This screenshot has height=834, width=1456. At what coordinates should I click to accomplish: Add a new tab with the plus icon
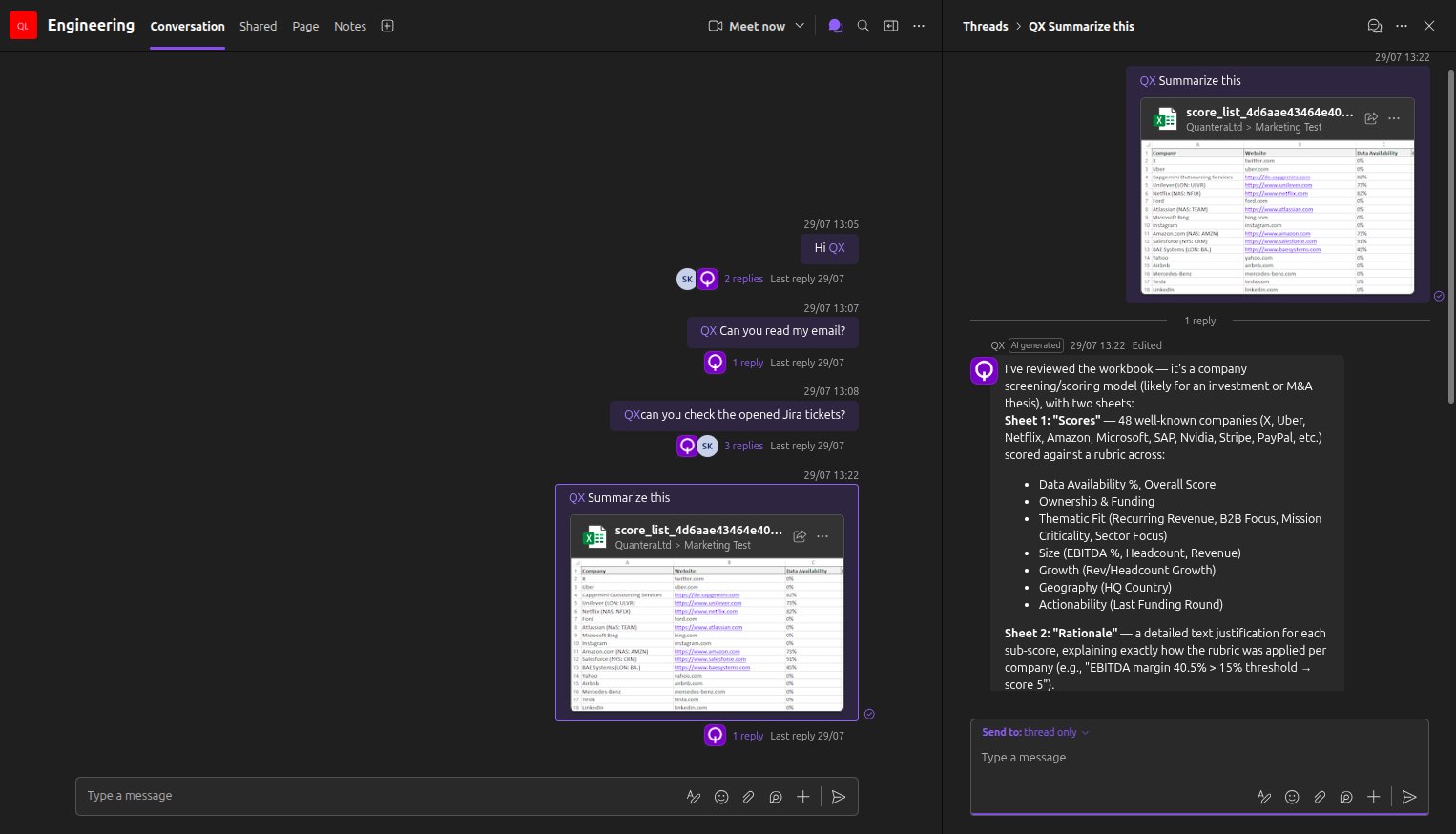pyautogui.click(x=387, y=26)
